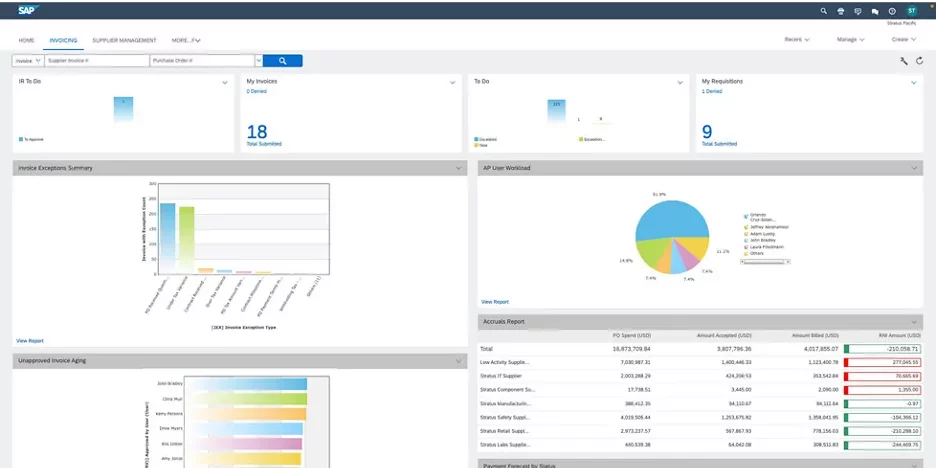Refresh the dashboard with reload icon
Image resolution: width=936 pixels, height=468 pixels.
(919, 61)
